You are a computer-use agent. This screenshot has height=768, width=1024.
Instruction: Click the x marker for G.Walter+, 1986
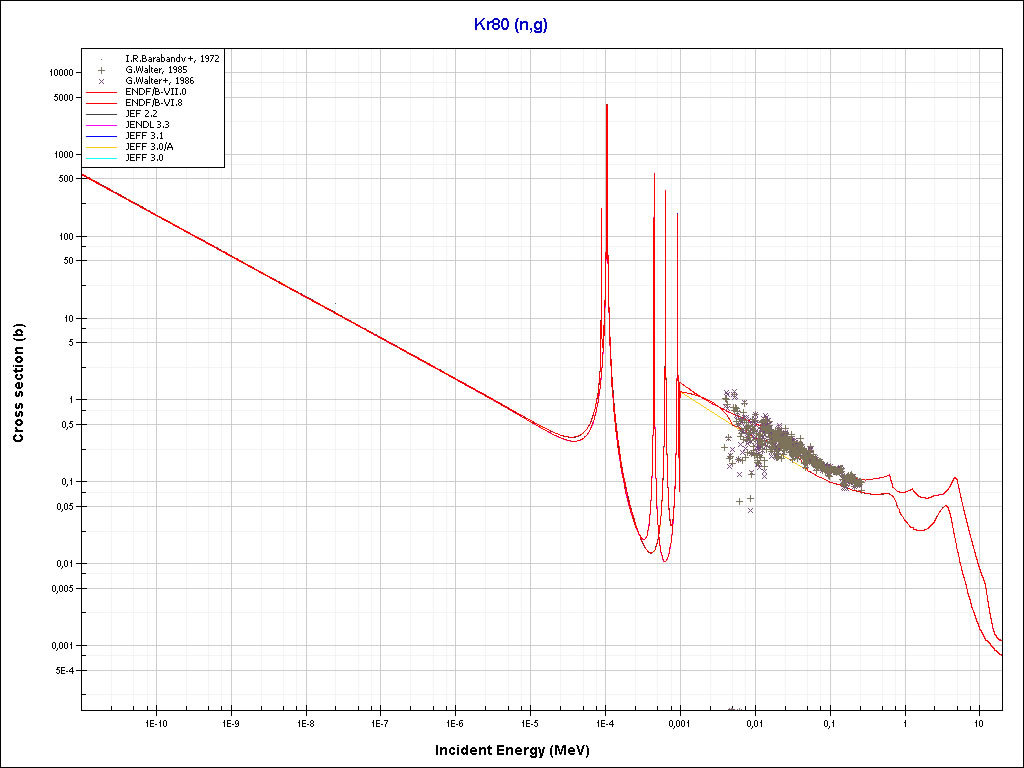tap(101, 81)
